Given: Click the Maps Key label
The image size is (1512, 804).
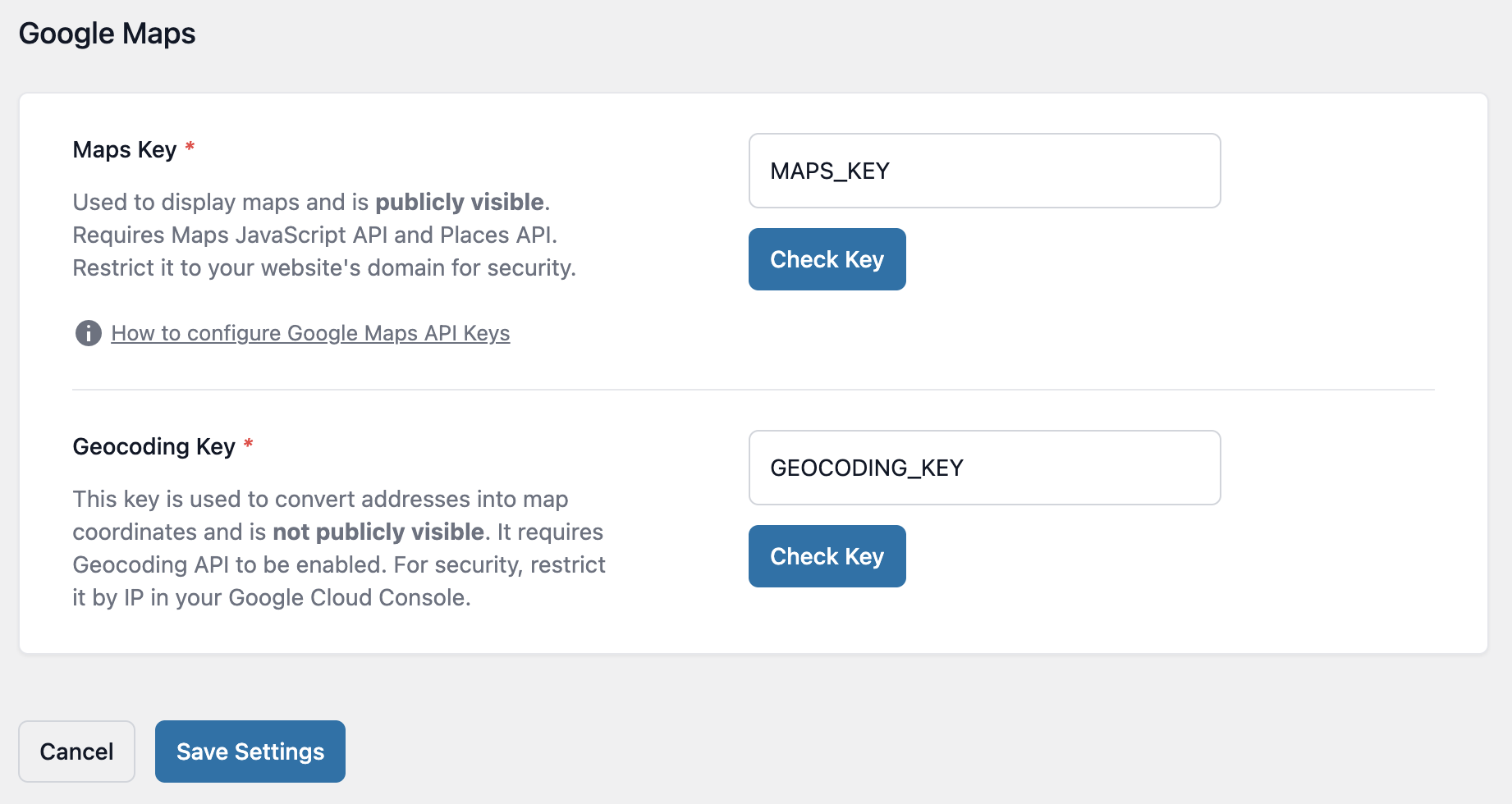Looking at the screenshot, I should pos(122,149).
